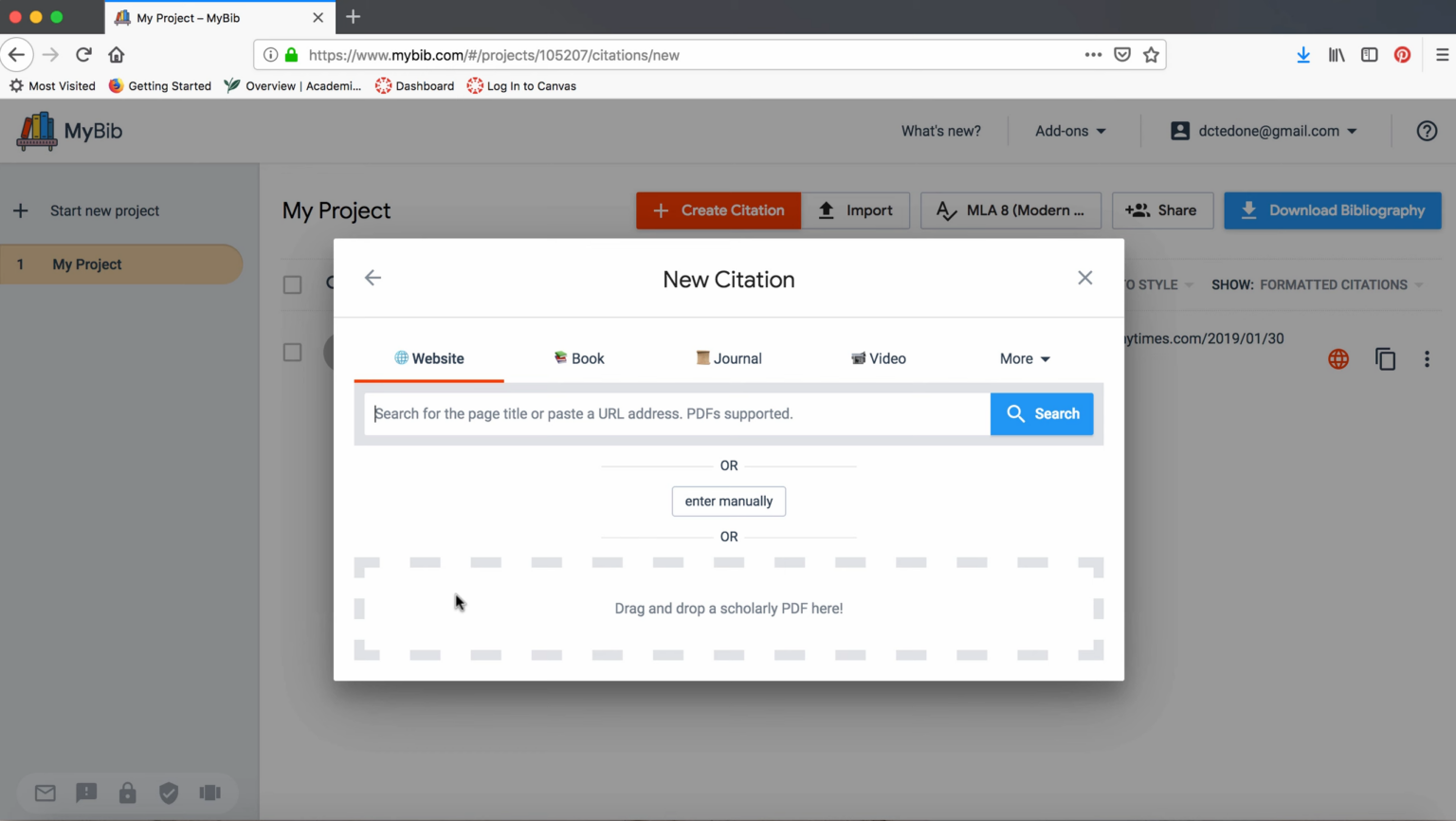Open the More source types dropdown
The width and height of the screenshot is (1456, 821).
tap(1025, 358)
